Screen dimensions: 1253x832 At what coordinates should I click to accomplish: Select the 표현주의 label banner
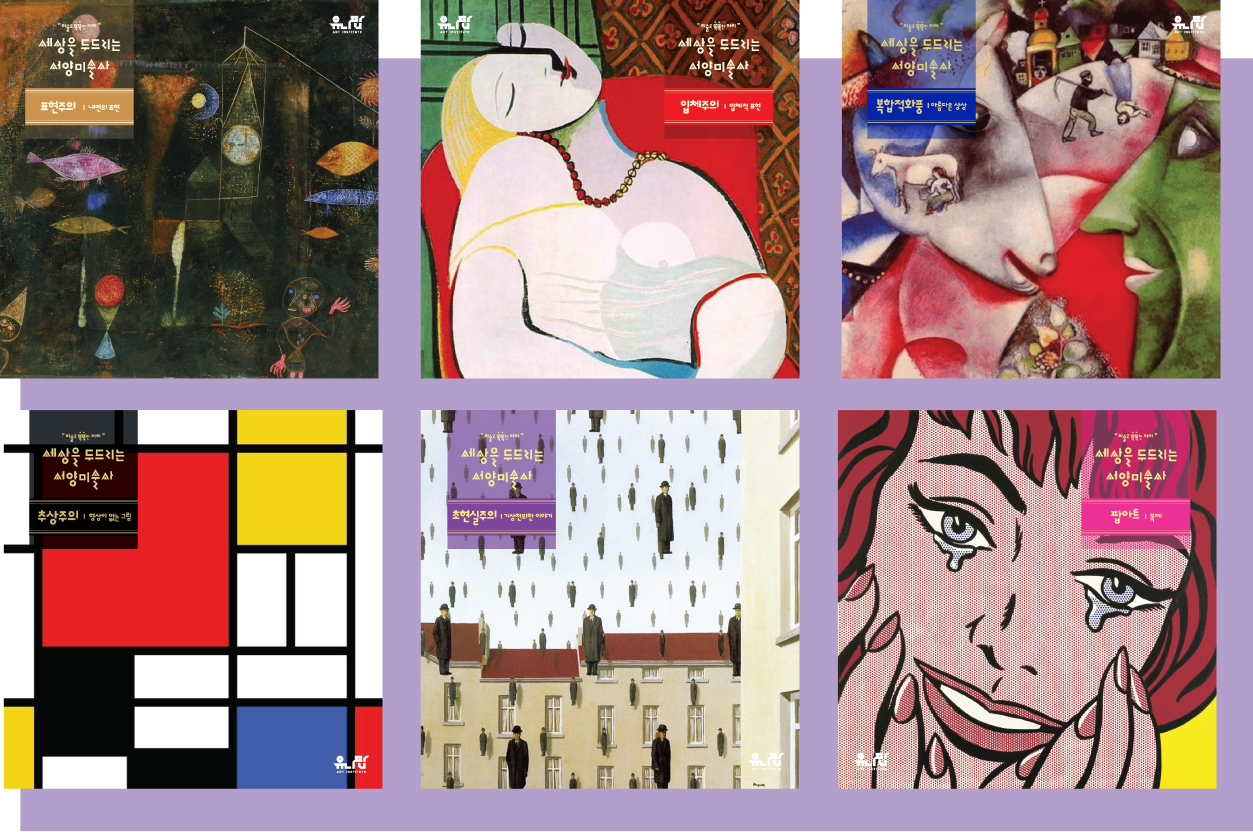click(79, 108)
